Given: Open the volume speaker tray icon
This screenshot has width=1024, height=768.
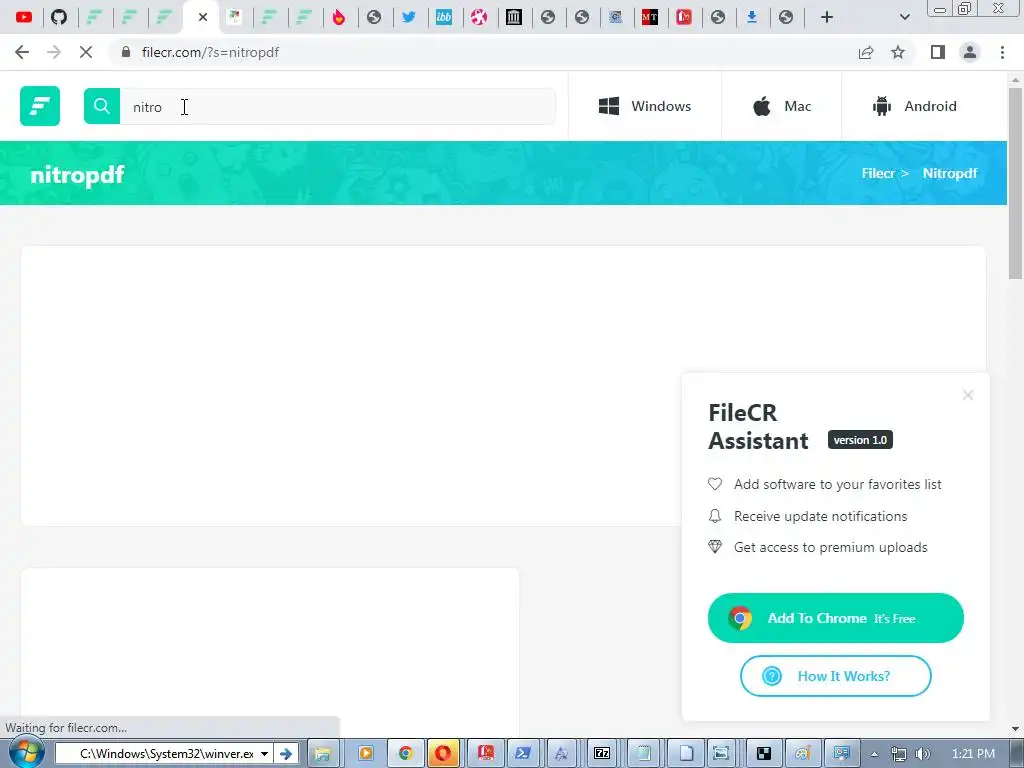Looking at the screenshot, I should 922,754.
